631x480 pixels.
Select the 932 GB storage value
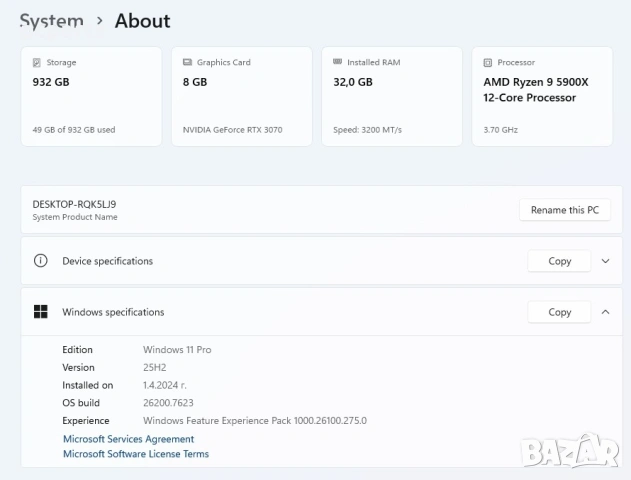point(52,82)
